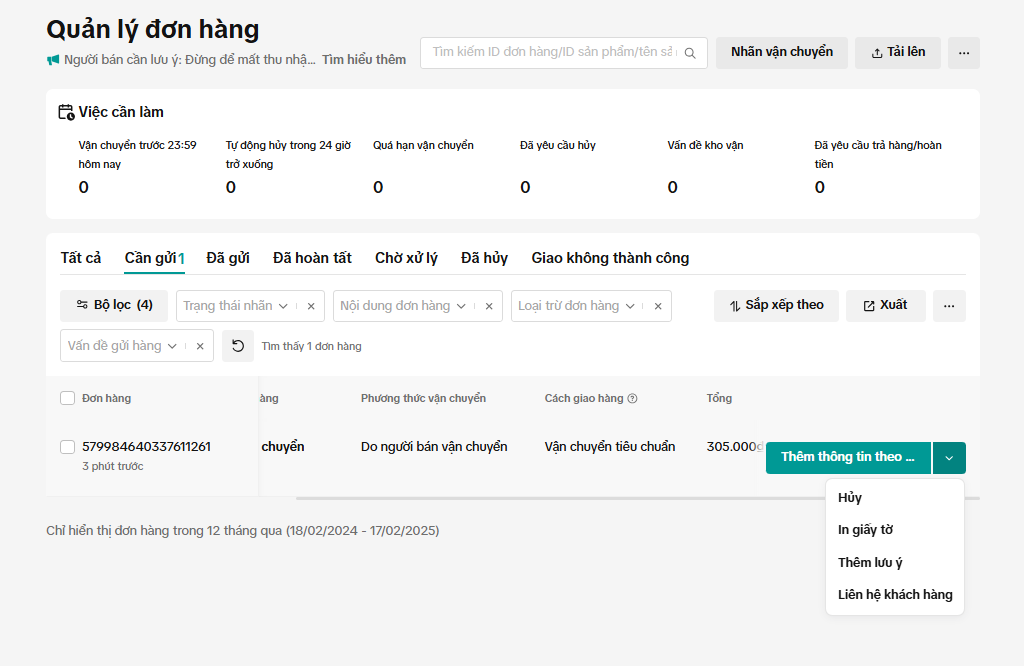This screenshot has height=666, width=1024.
Task: Clear the Nội dung đơn hàng filter
Action: pos(489,306)
